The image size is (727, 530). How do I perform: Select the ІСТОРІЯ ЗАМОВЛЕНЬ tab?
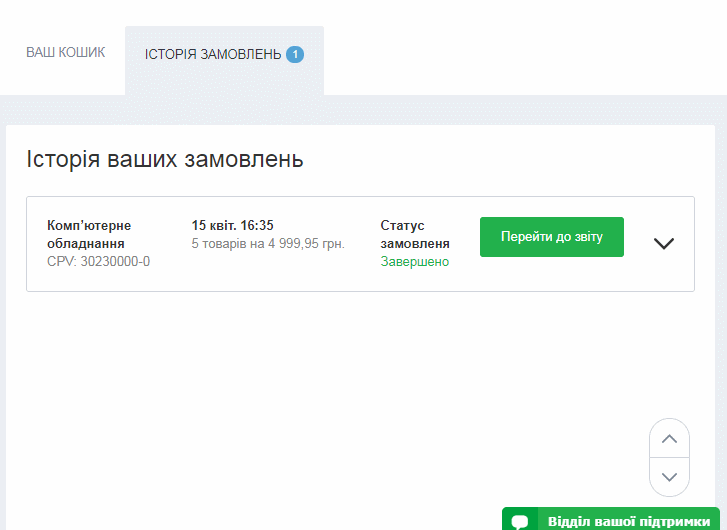pyautogui.click(x=213, y=54)
